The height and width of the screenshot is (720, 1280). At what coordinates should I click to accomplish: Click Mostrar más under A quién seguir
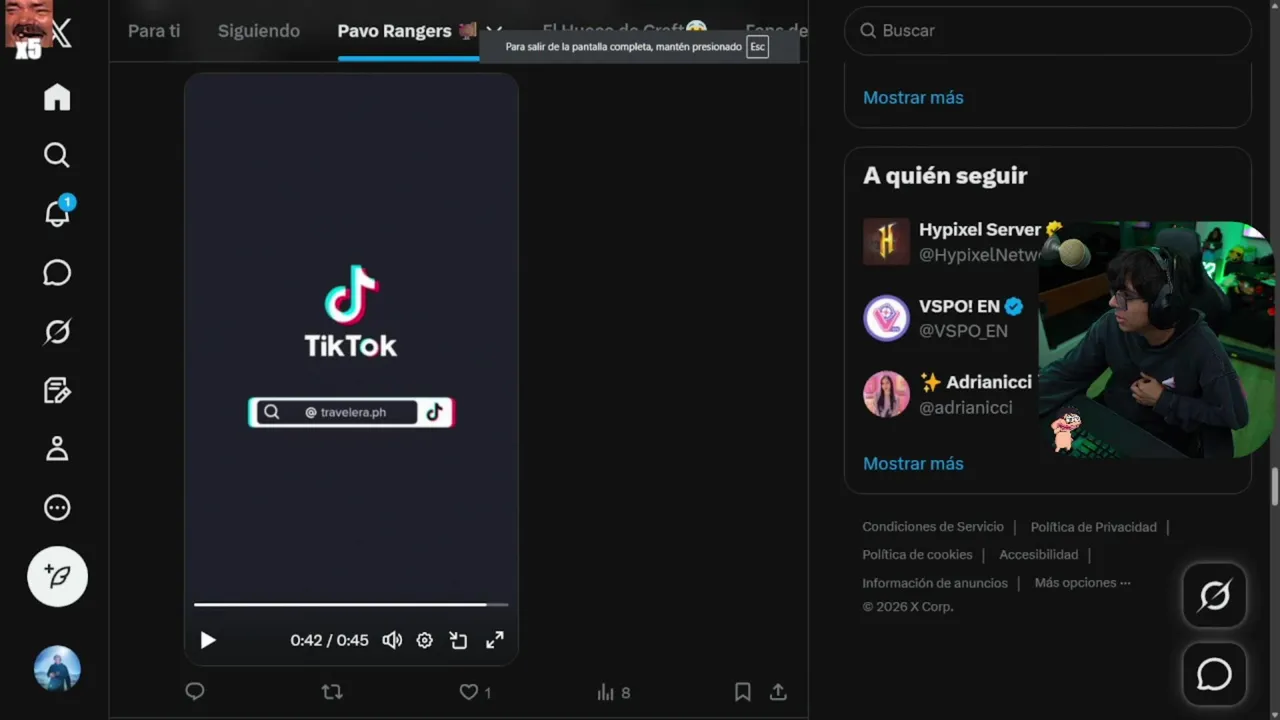pyautogui.click(x=913, y=463)
